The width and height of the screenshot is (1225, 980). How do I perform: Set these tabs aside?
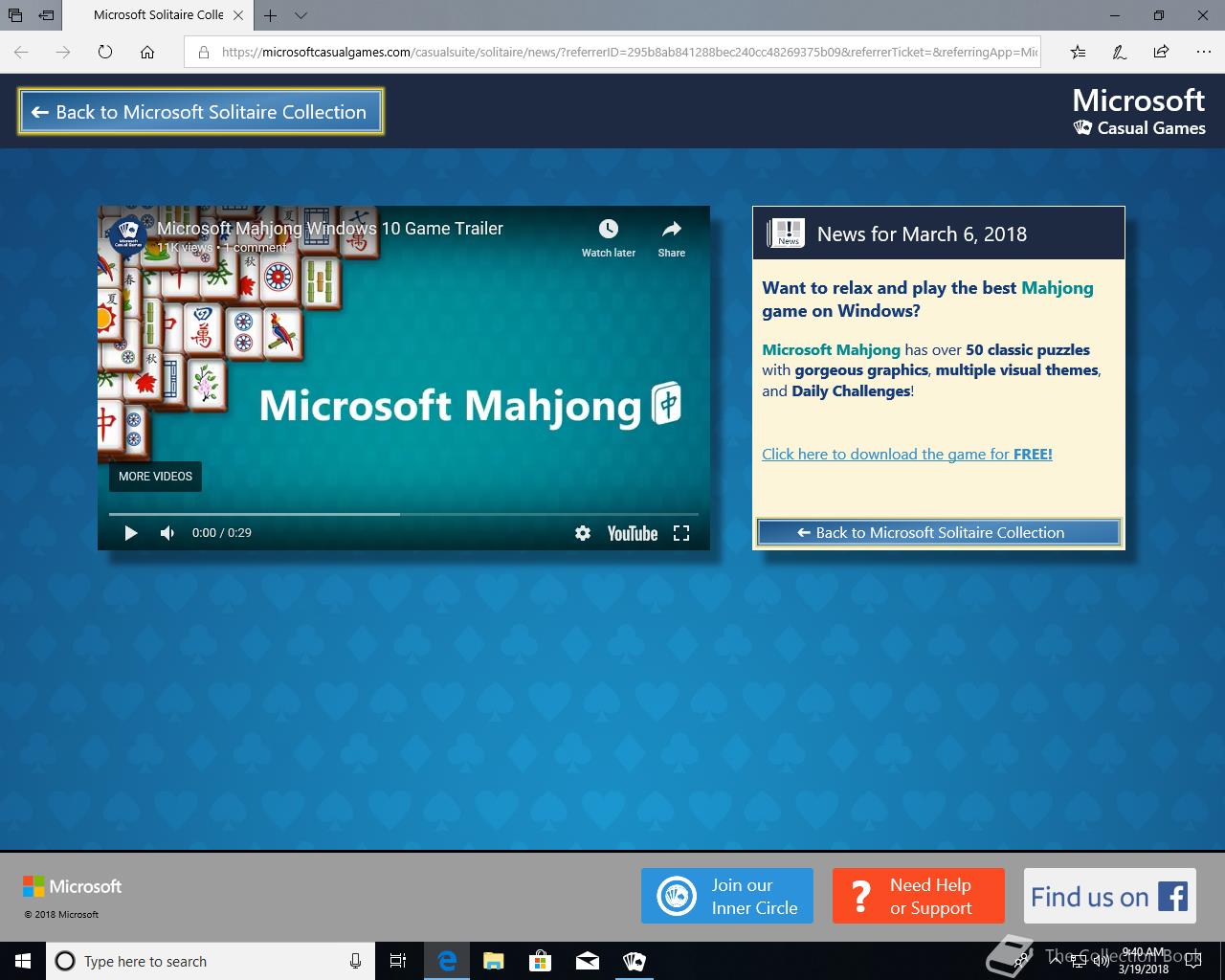coord(46,15)
